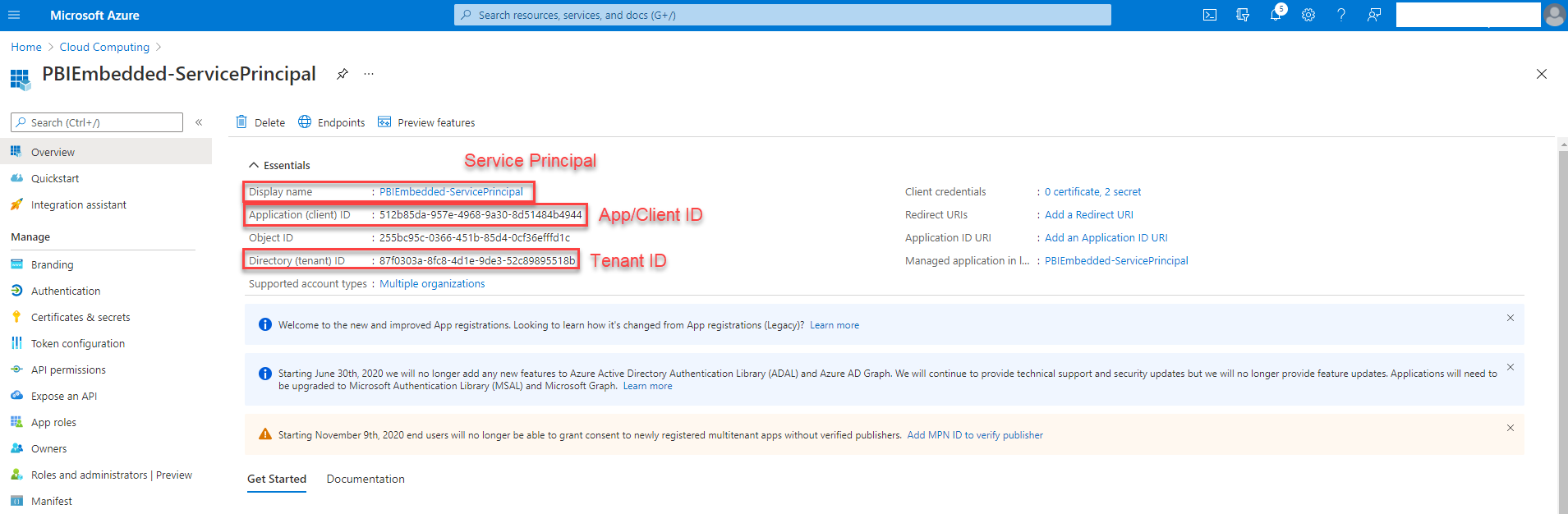
Task: Pin PBIEmbedded-ServicePrincipal to dashboard
Action: pos(343,74)
